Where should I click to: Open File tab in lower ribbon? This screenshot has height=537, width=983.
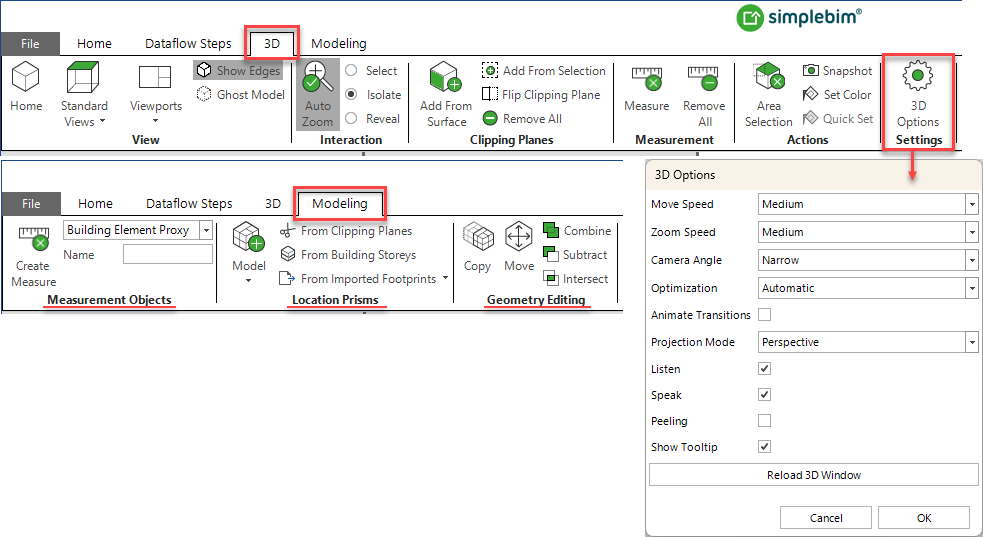coord(31,204)
